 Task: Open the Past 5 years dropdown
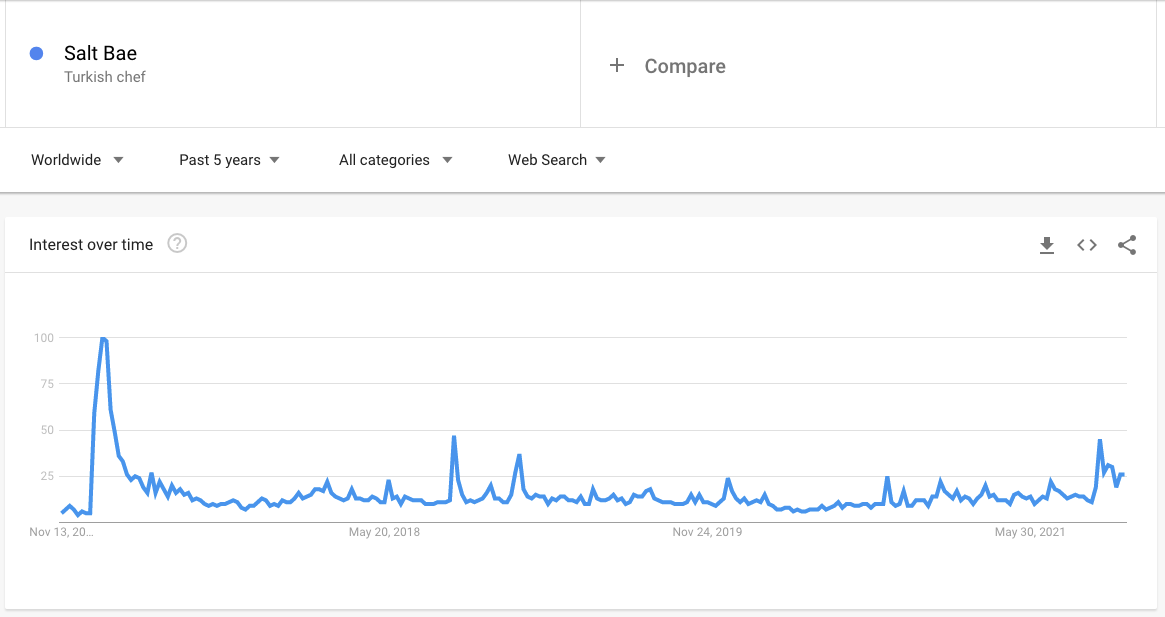point(229,160)
